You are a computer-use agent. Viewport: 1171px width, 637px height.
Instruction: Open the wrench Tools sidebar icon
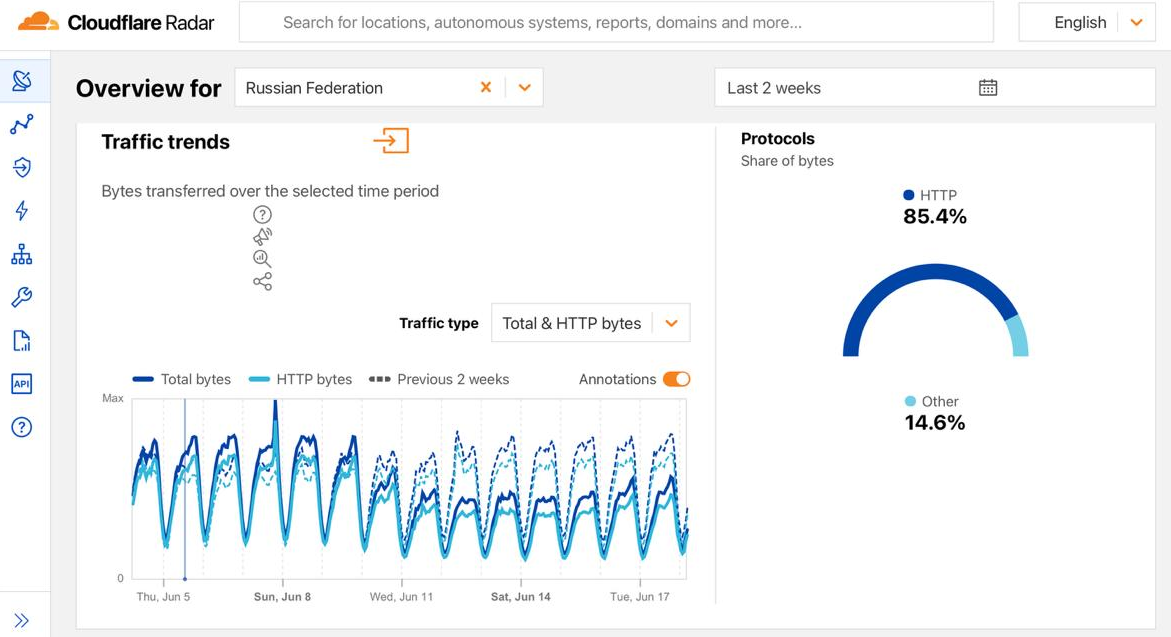click(22, 297)
